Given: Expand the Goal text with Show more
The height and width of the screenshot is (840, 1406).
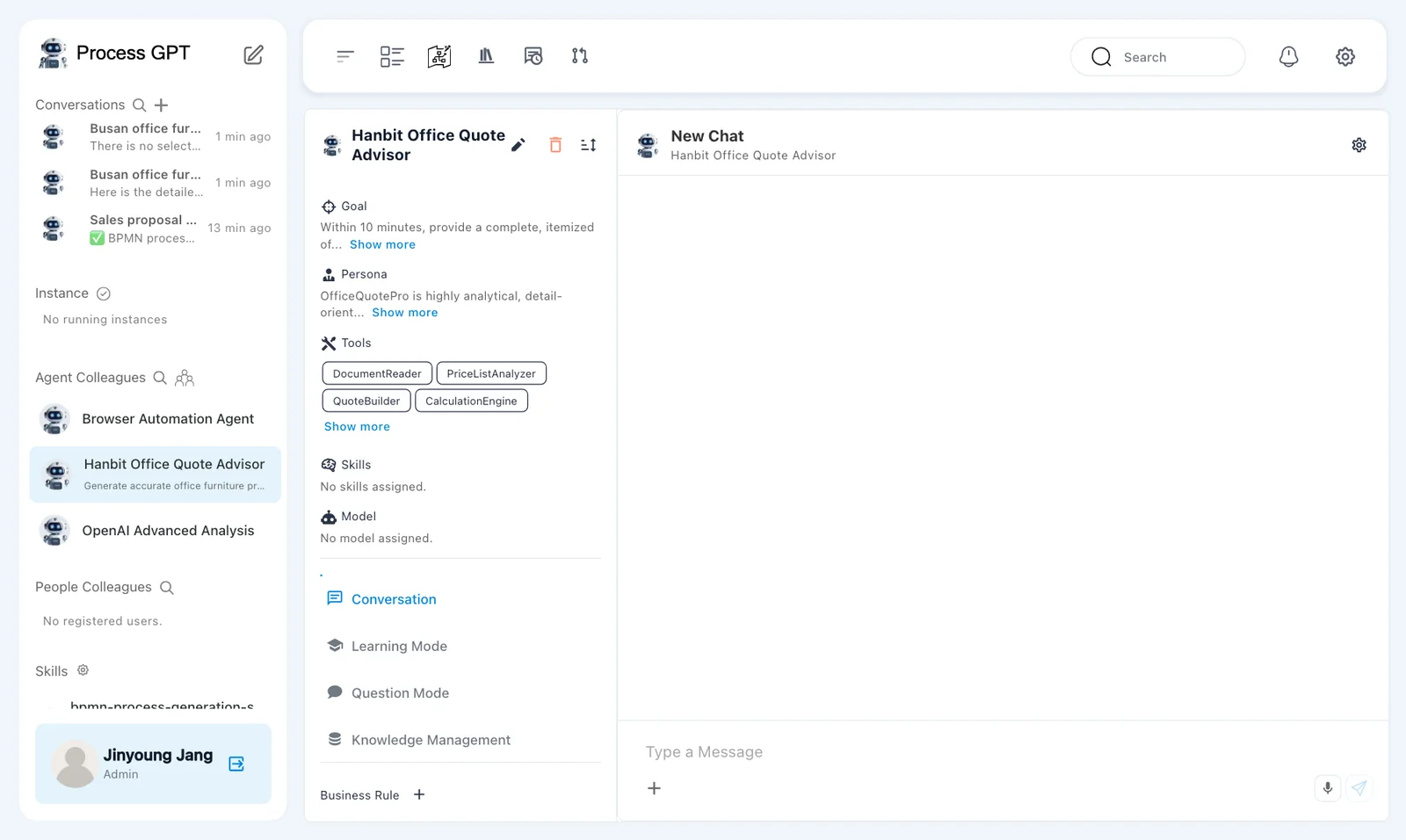Looking at the screenshot, I should pos(382,244).
